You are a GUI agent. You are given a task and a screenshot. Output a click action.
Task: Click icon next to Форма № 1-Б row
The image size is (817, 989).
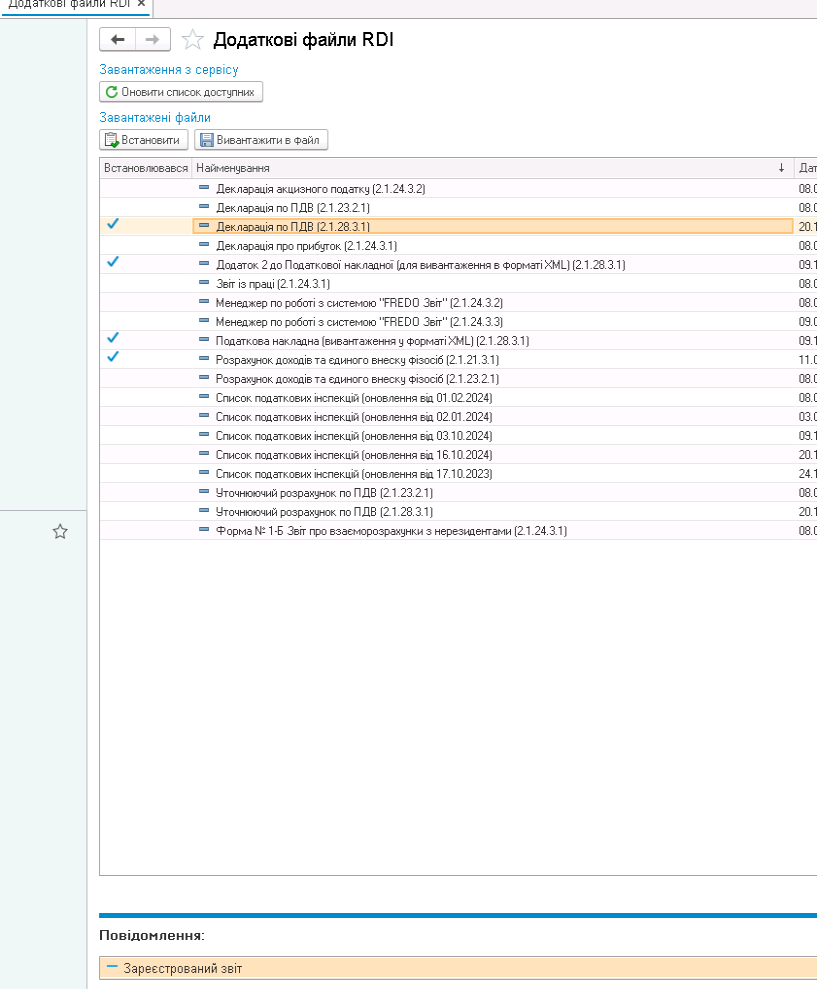[x=204, y=530]
